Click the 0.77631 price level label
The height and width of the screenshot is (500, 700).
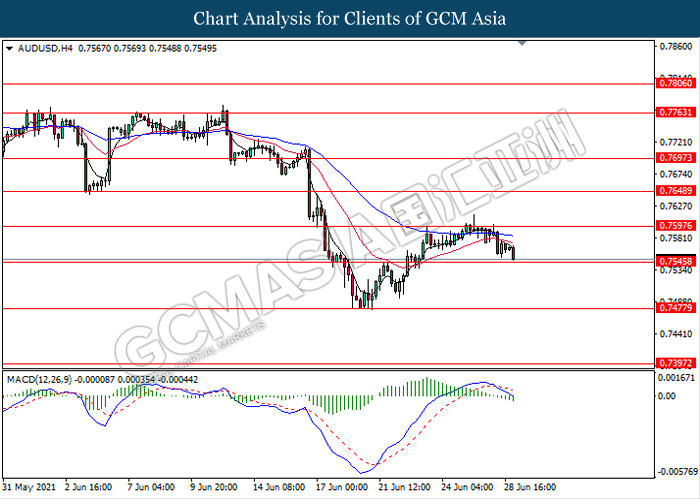point(676,112)
